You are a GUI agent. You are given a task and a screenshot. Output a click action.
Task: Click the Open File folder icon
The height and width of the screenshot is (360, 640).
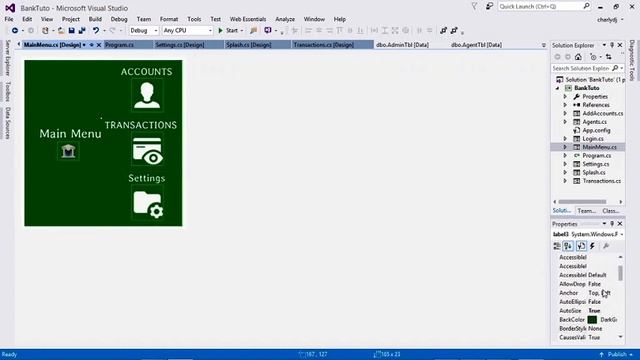[x=61, y=31]
